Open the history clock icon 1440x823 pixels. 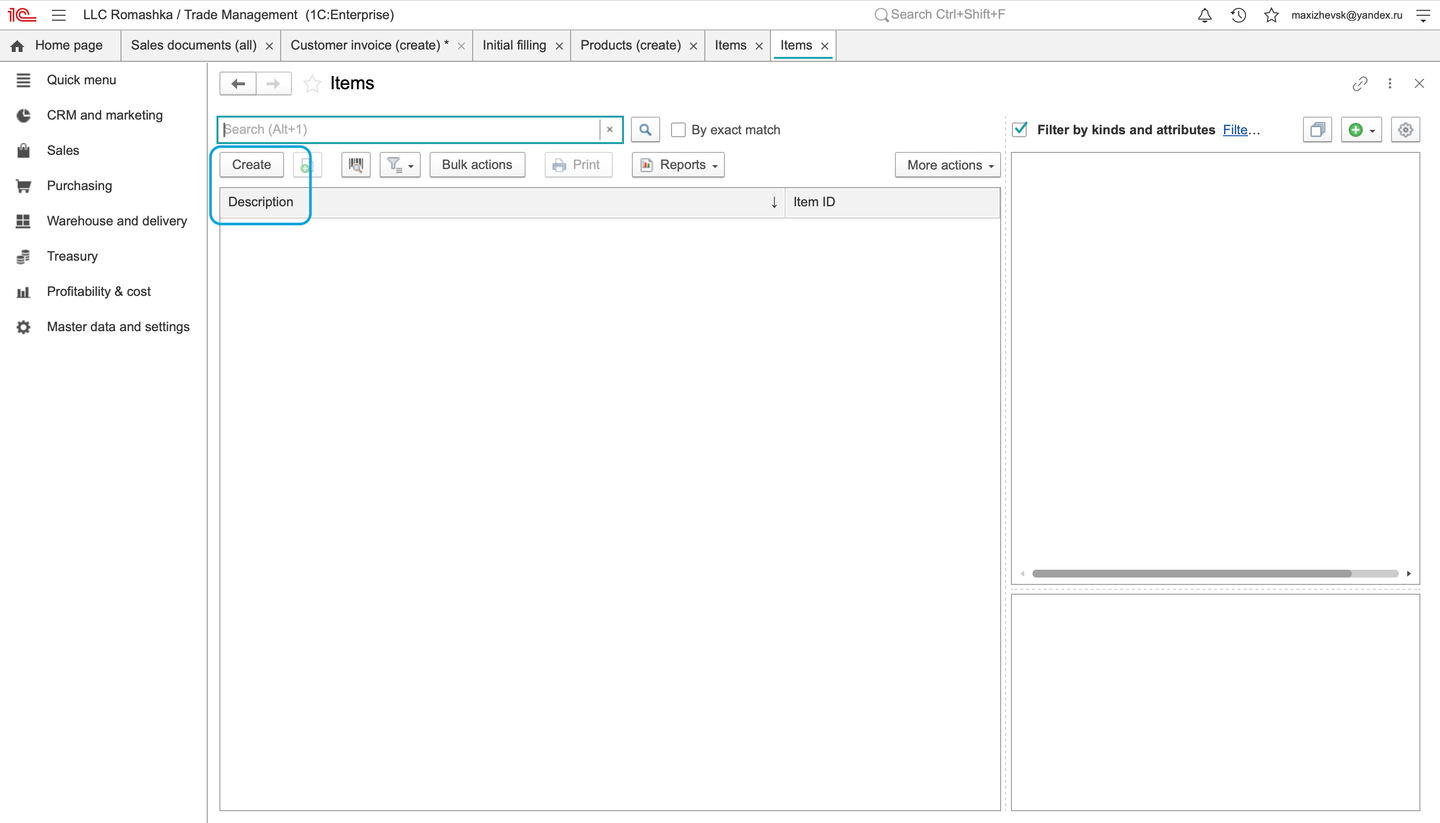[x=1238, y=15]
